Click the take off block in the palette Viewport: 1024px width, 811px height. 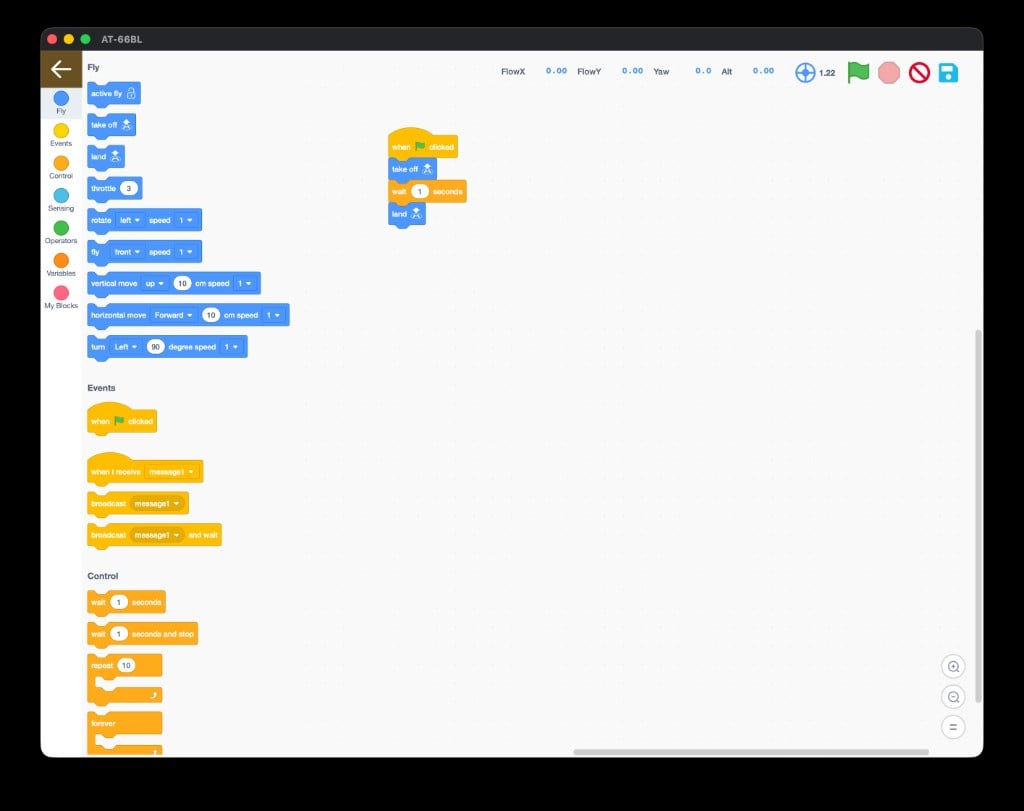tap(111, 125)
